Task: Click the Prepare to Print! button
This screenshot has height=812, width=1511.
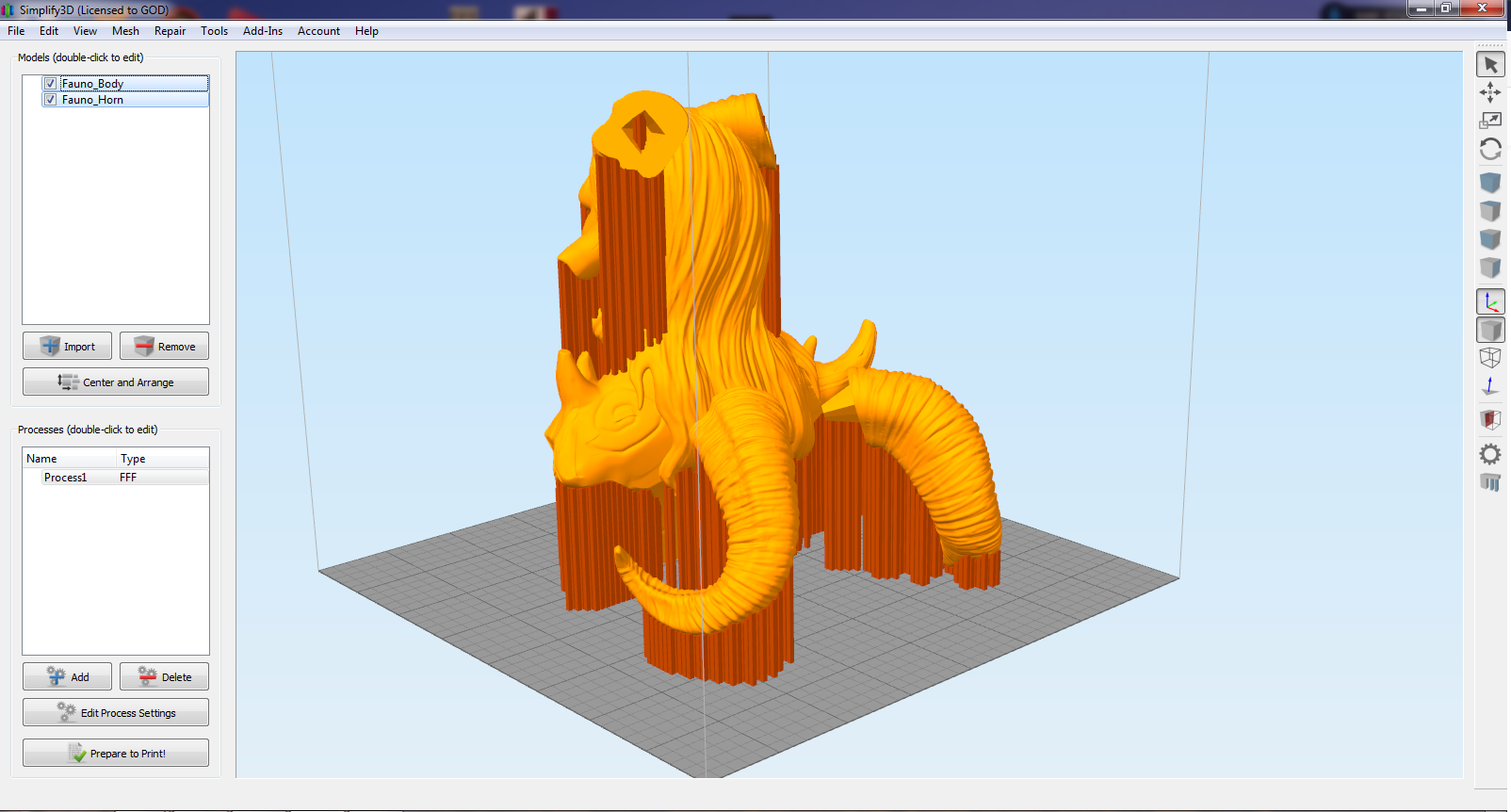Action: click(x=116, y=753)
